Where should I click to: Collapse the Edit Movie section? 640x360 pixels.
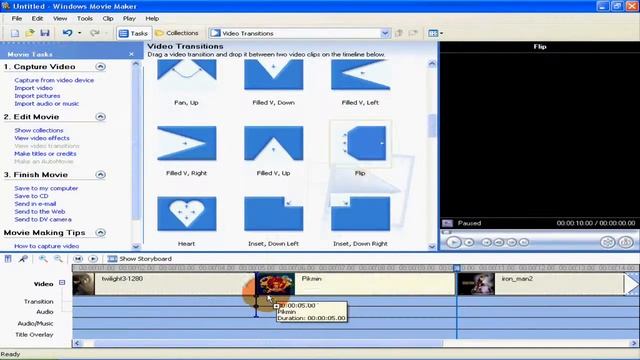click(100, 117)
